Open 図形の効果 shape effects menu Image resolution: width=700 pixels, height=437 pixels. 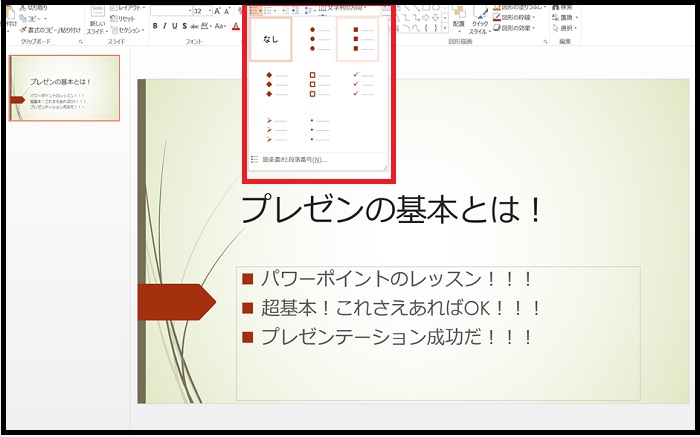click(515, 28)
